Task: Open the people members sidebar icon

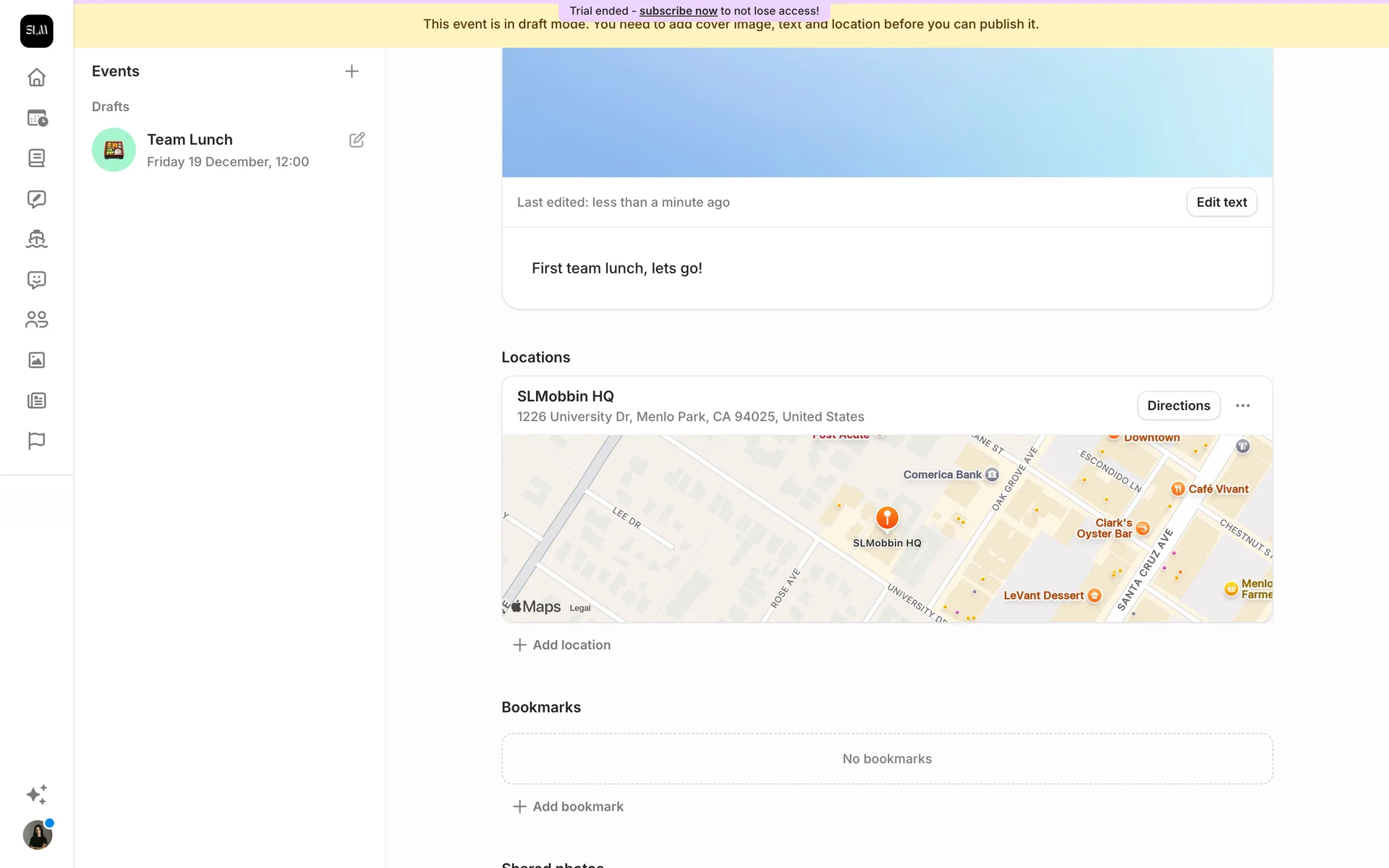Action: [x=36, y=320]
